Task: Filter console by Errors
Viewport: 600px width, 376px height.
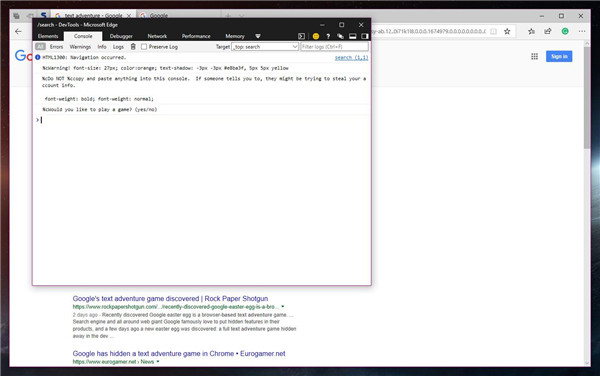Action: click(x=56, y=47)
